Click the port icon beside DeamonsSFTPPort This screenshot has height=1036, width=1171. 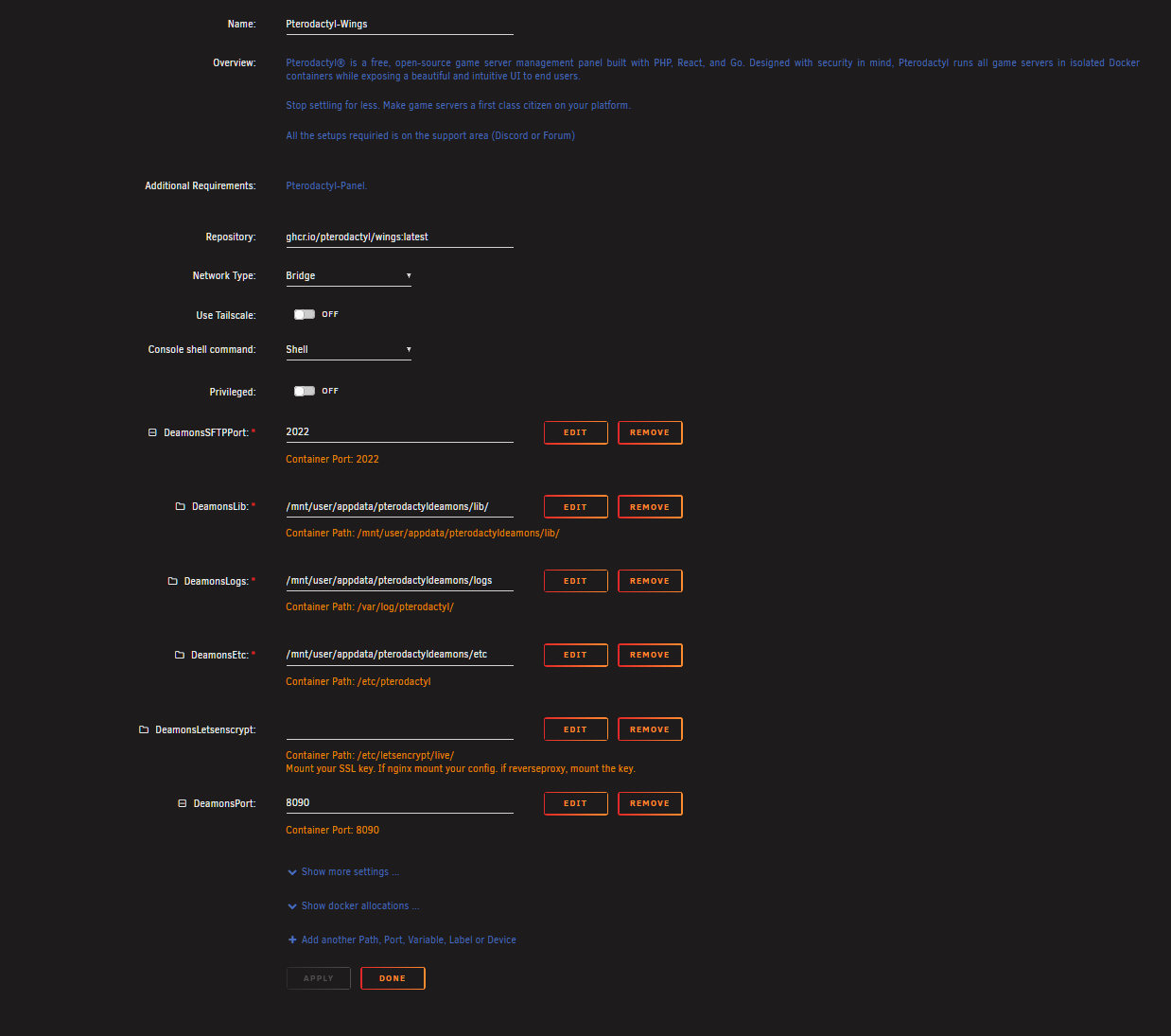point(152,432)
